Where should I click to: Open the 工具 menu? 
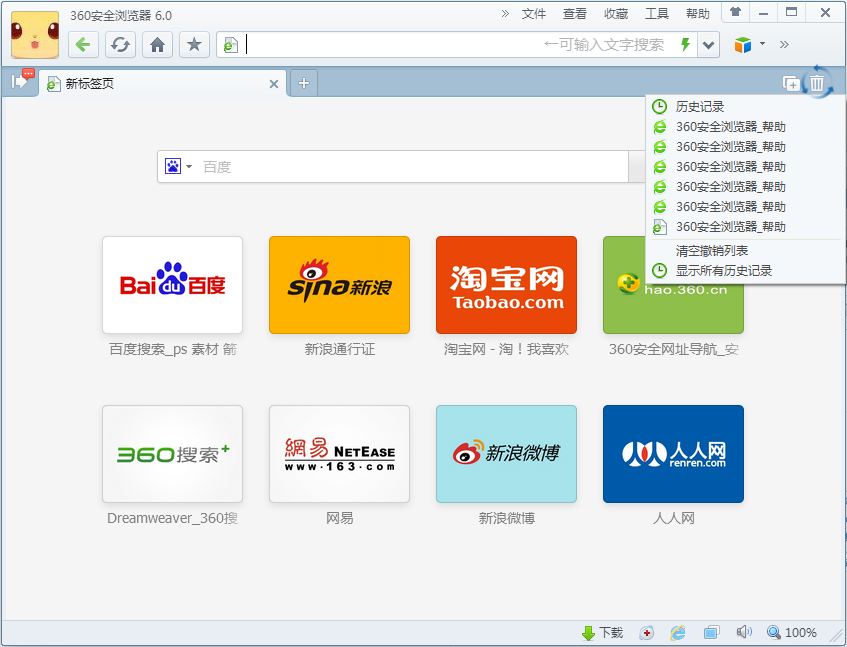click(x=654, y=12)
